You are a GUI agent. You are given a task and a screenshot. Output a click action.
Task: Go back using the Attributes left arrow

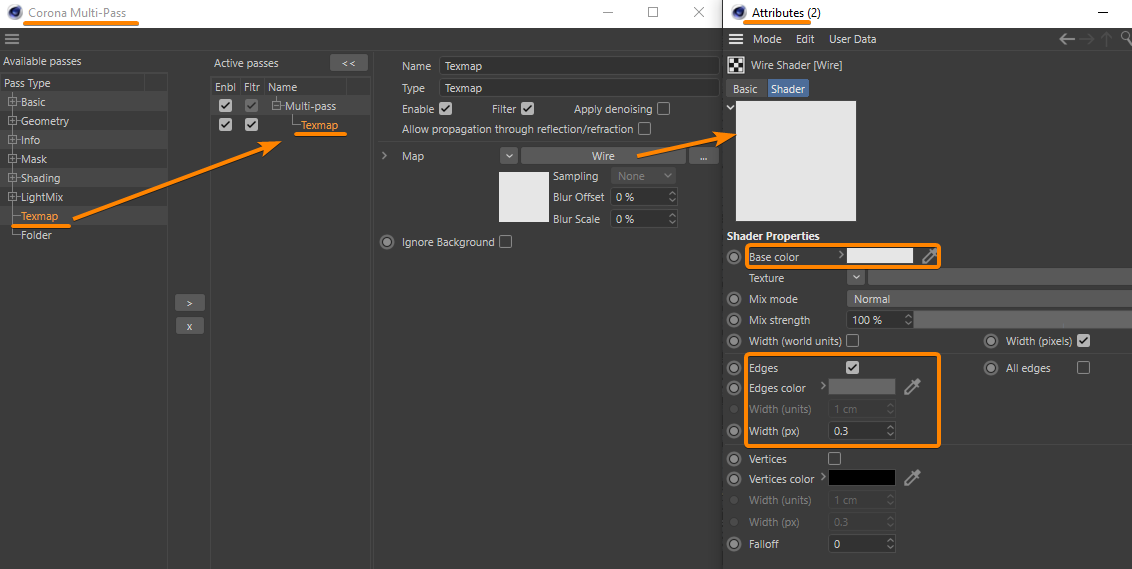click(x=1067, y=39)
